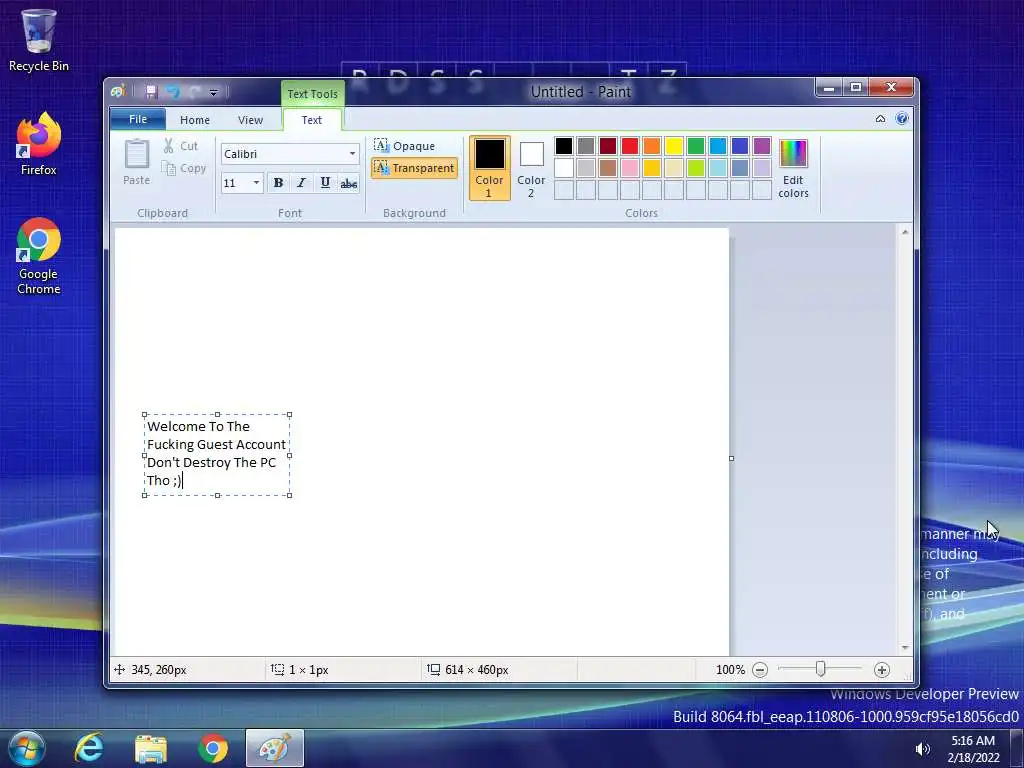This screenshot has height=768, width=1024.
Task: Toggle Underline text formatting
Action: [x=325, y=183]
